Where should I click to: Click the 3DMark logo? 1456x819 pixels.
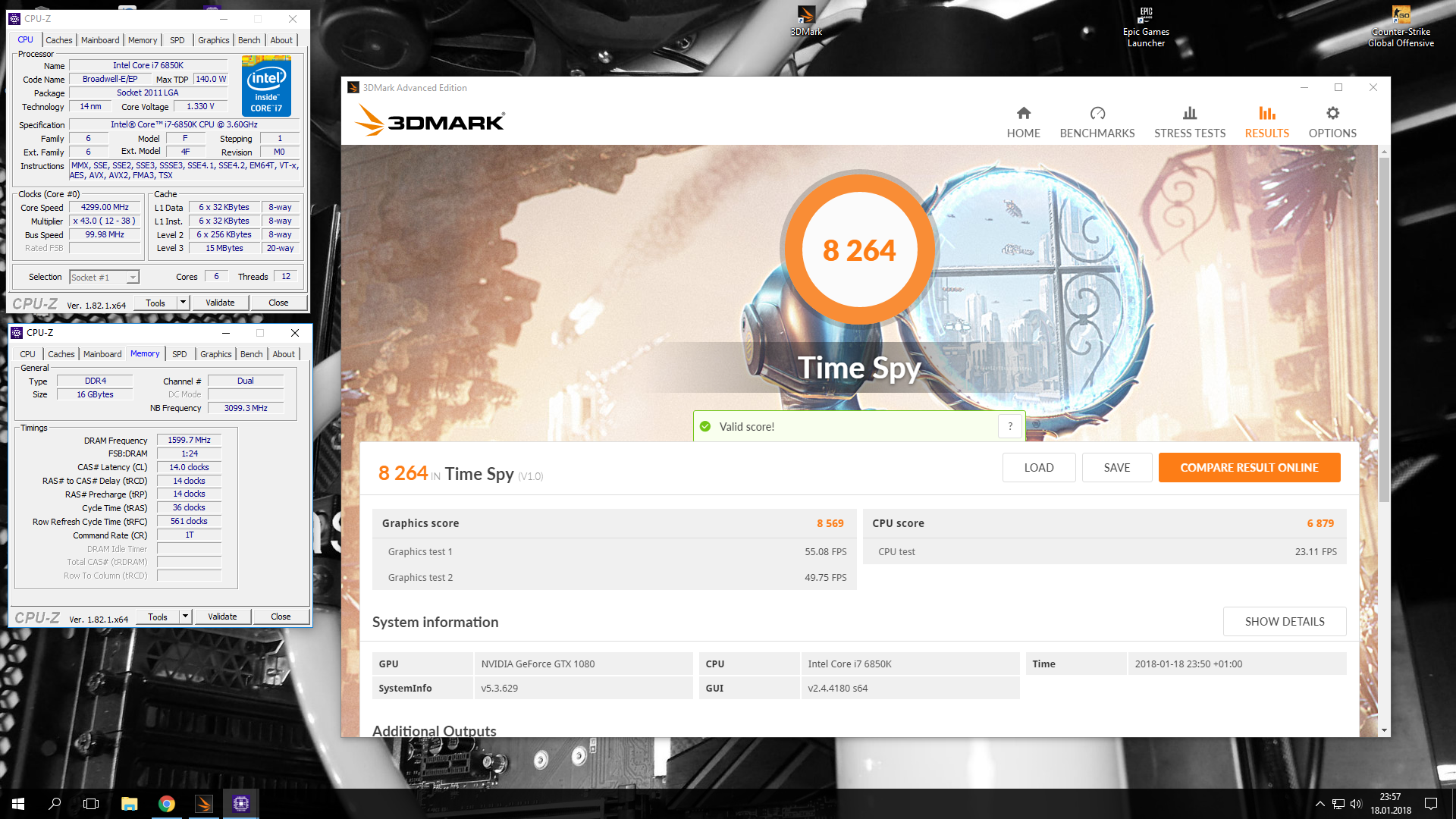pyautogui.click(x=430, y=121)
